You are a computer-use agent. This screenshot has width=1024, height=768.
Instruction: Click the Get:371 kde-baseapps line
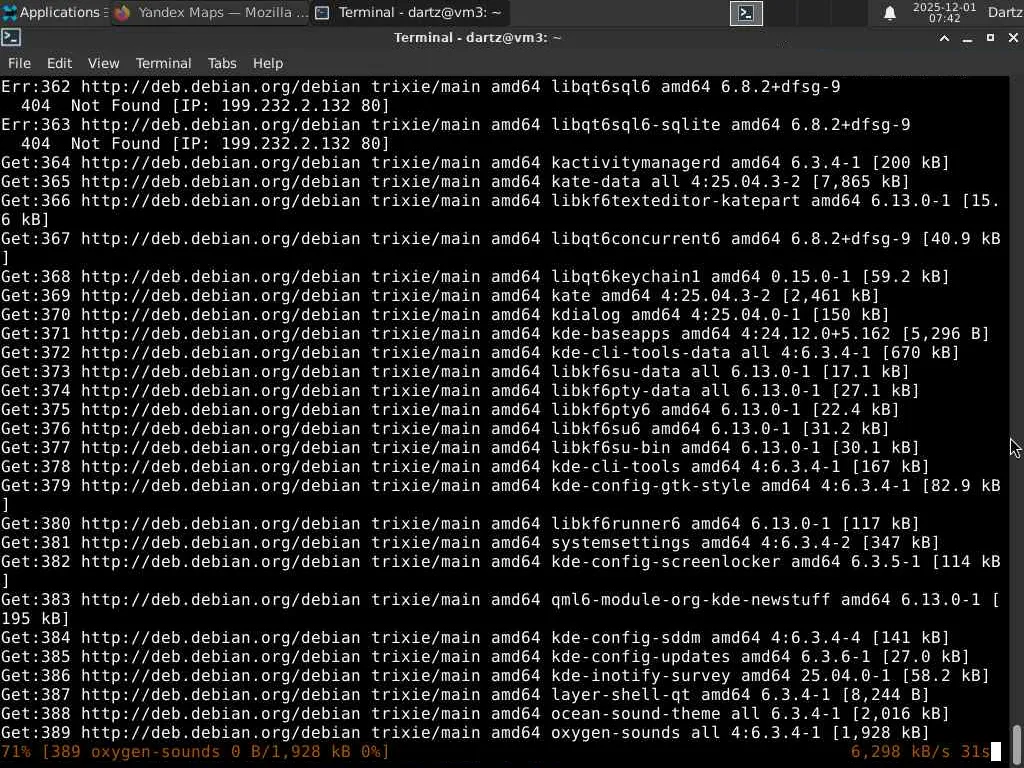(x=495, y=333)
